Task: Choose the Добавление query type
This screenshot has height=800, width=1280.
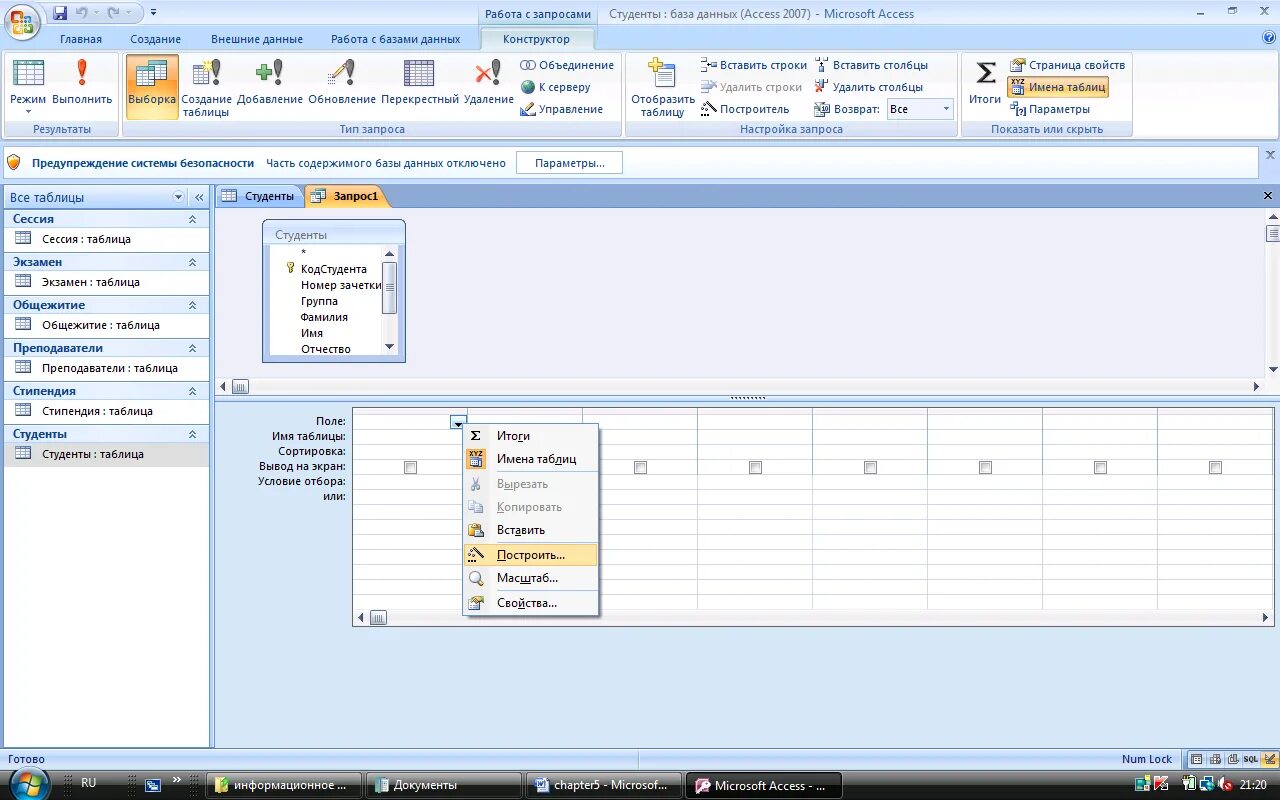Action: coord(270,82)
